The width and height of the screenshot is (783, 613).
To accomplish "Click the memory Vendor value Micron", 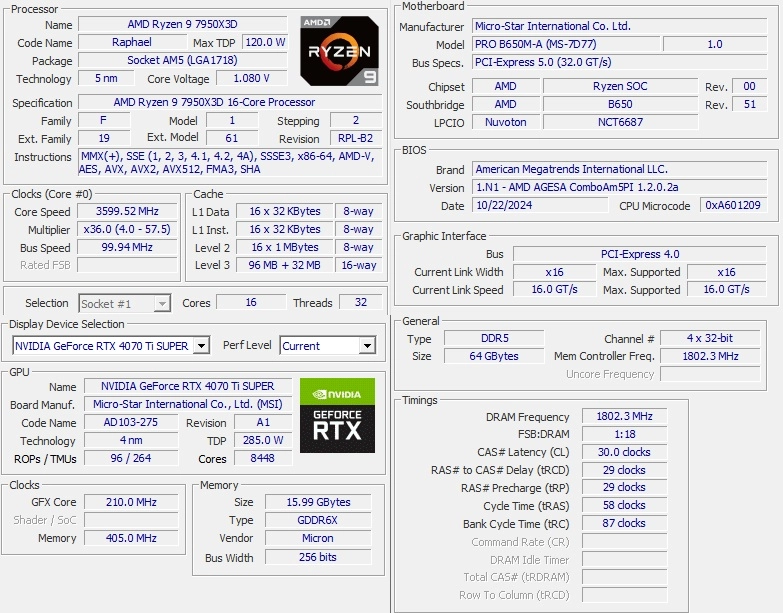I will coord(318,538).
